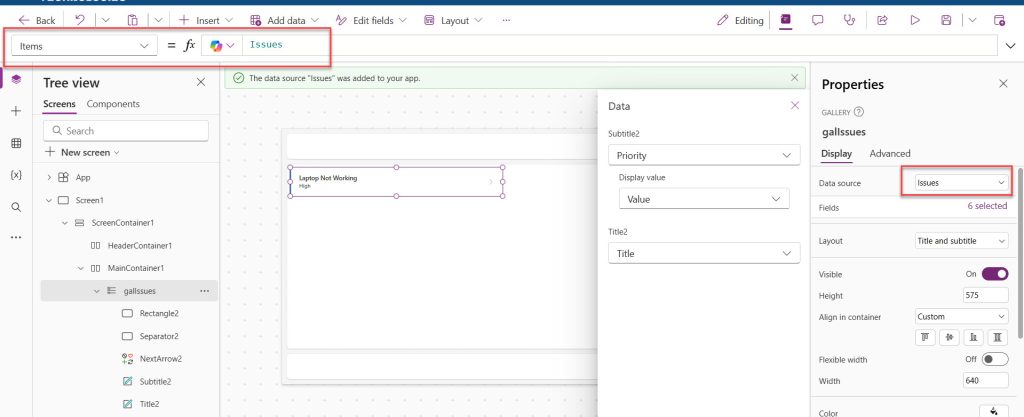Click the Publish icon
The image size is (1024, 417).
(999, 20)
